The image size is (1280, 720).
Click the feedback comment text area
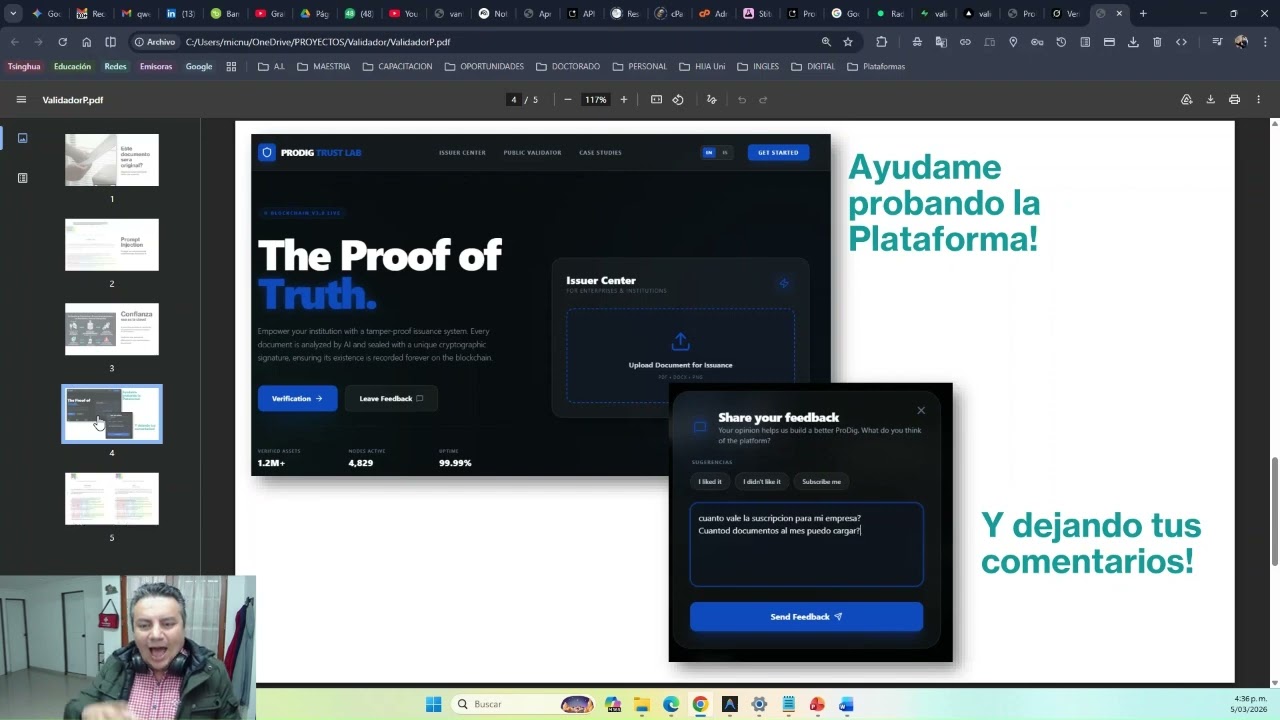(x=806, y=545)
